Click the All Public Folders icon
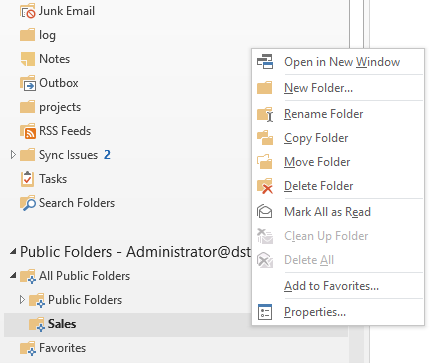Screen dimensions: 445x363 point(28,276)
